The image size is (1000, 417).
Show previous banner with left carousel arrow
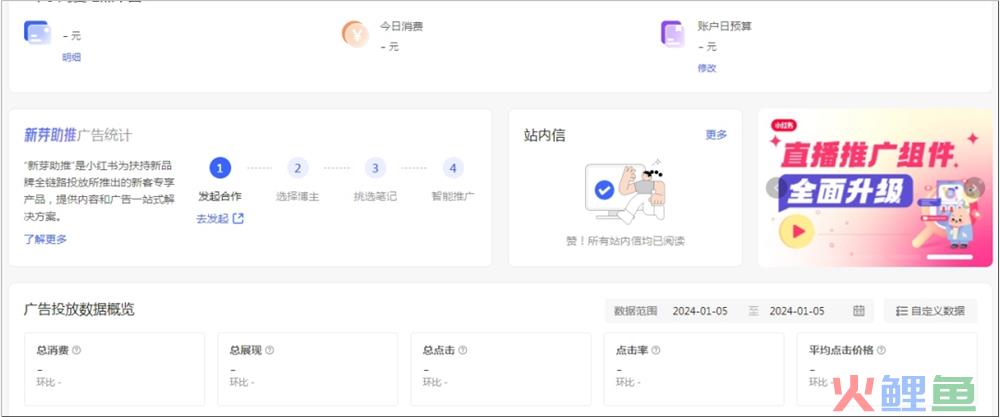[774, 187]
